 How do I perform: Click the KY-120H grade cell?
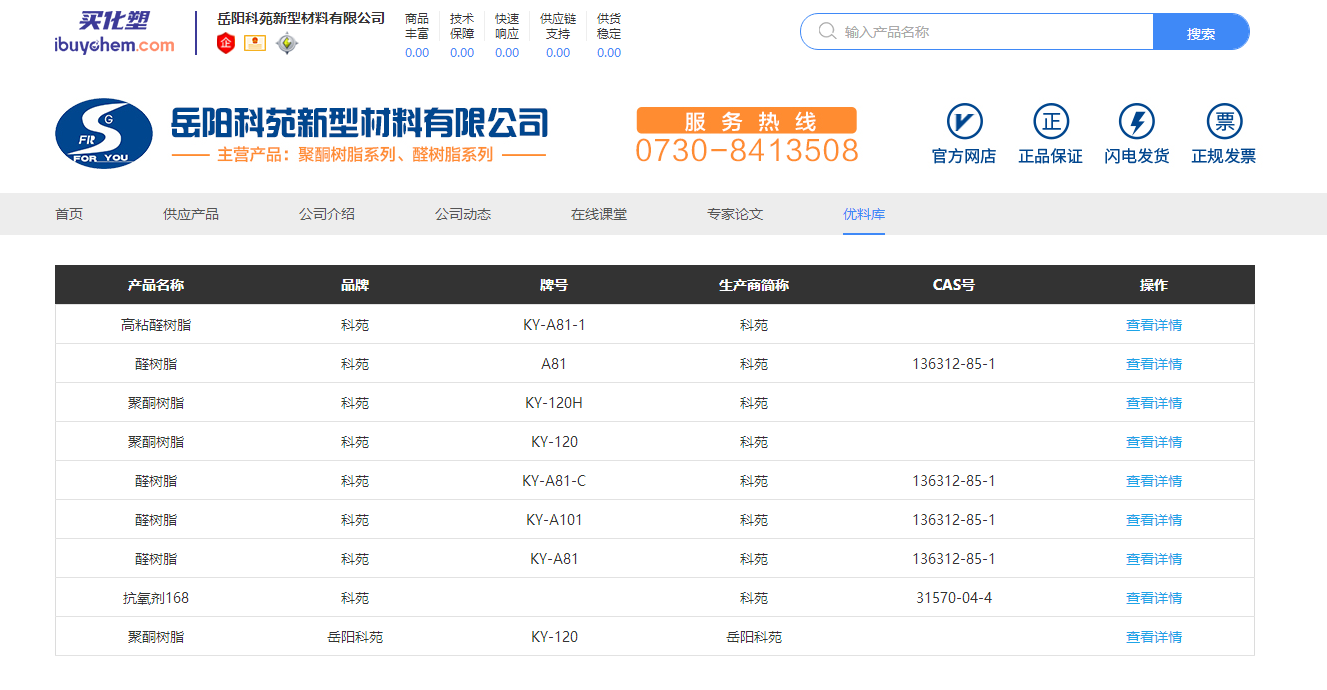coord(554,403)
